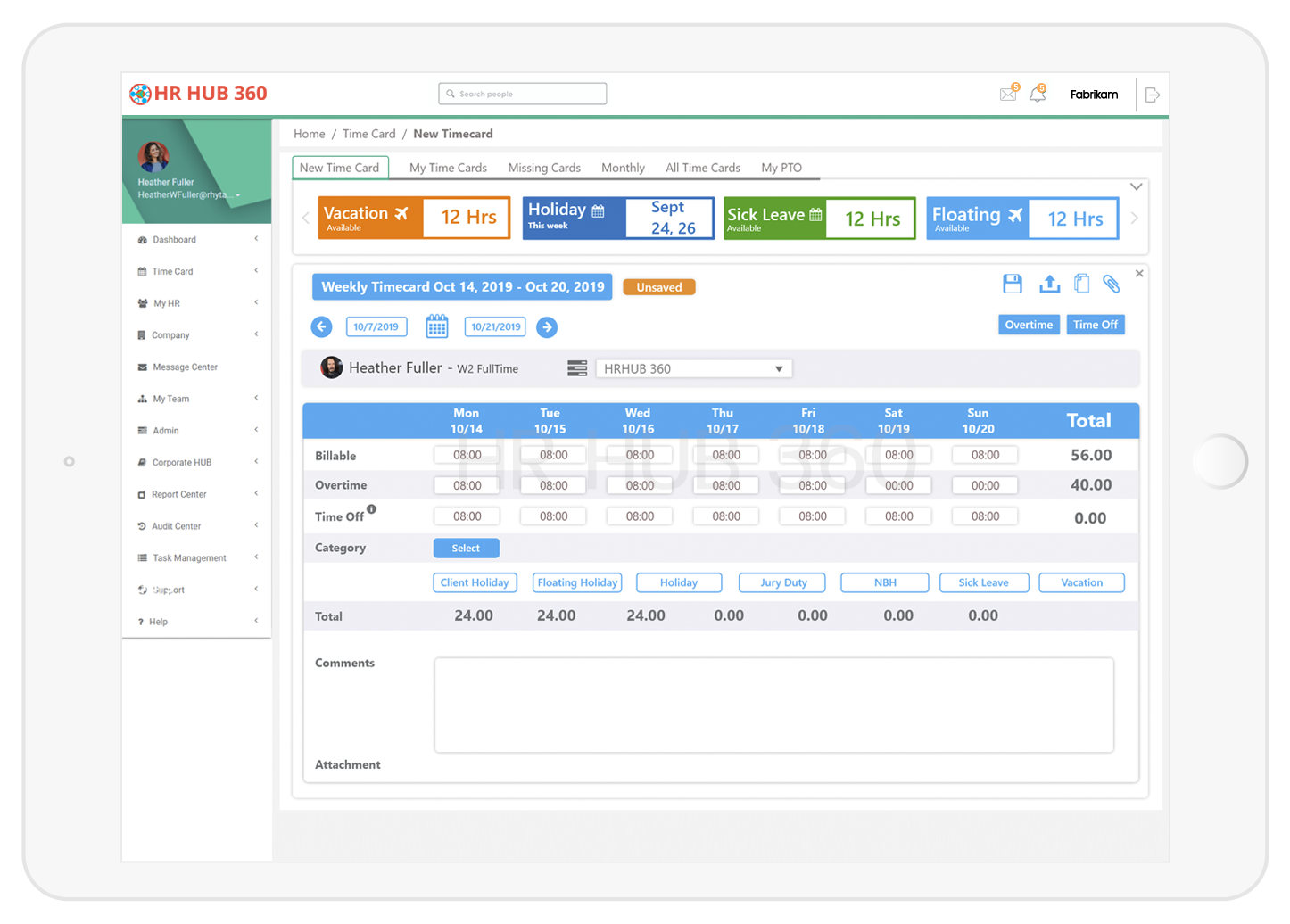Choose the Client Holiday category
Image resolution: width=1290 pixels, height=924 pixels.
(x=475, y=582)
